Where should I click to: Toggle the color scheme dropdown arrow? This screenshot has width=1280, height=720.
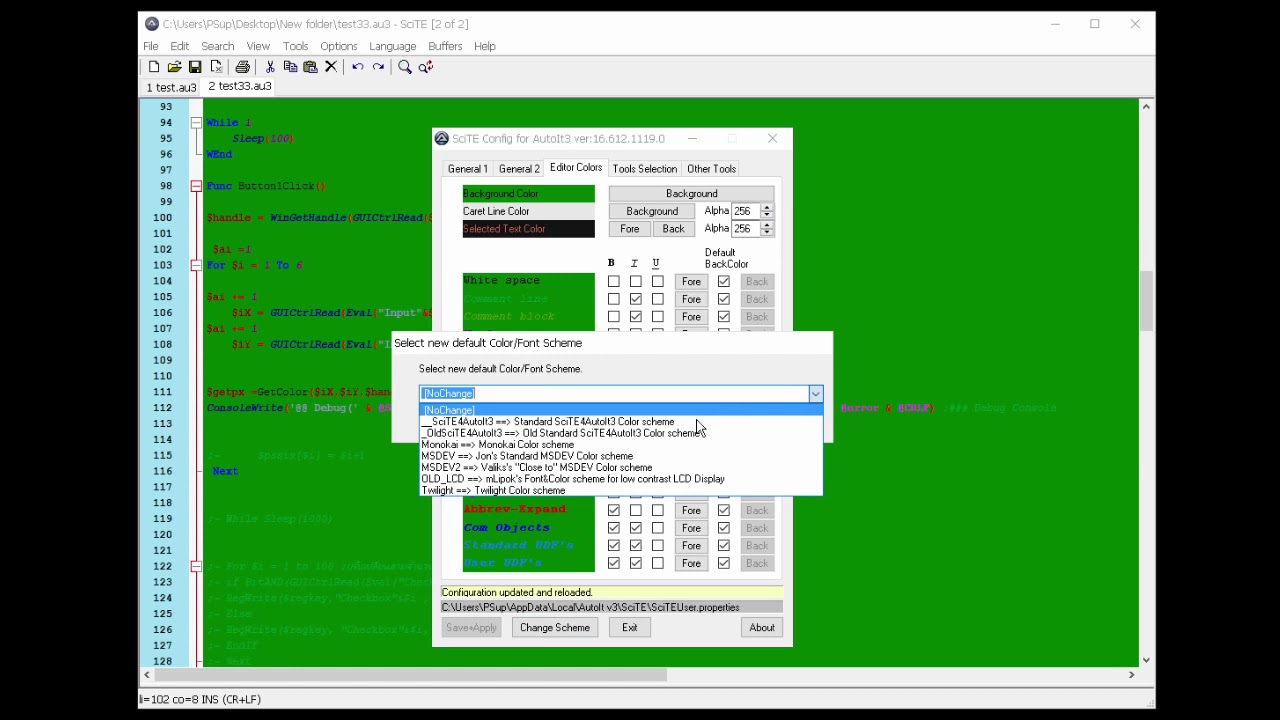click(815, 394)
